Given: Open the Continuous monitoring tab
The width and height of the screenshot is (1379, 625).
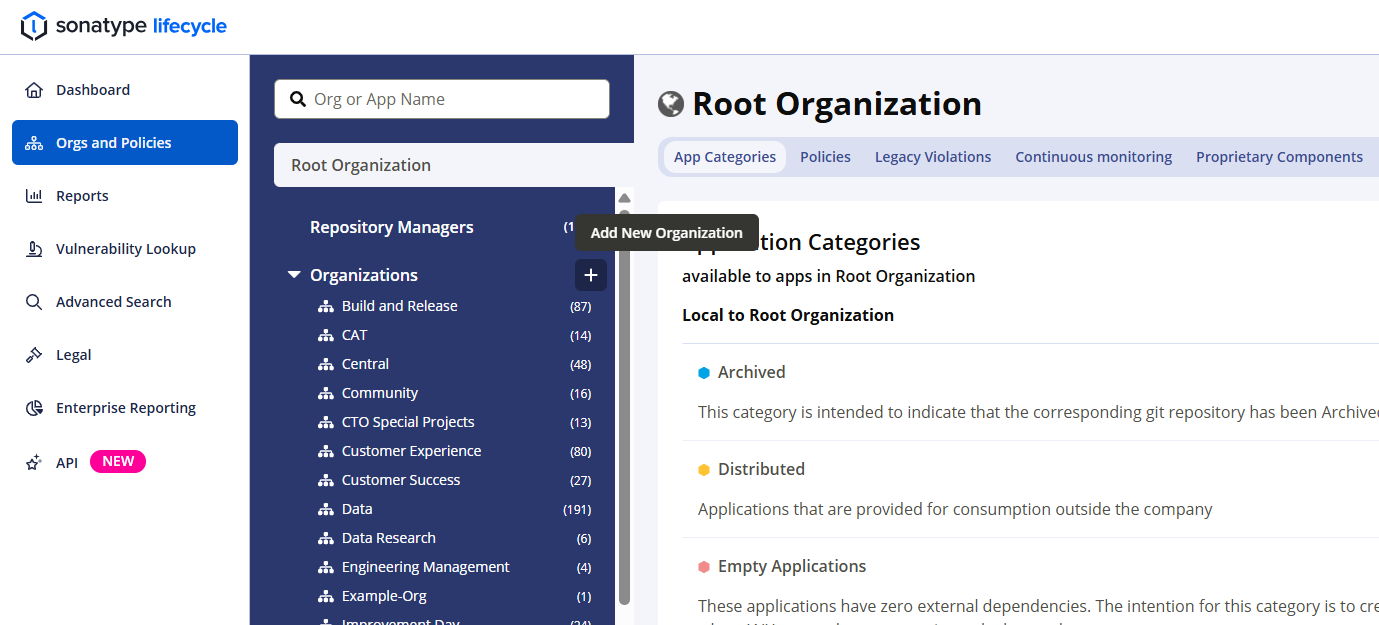Looking at the screenshot, I should [1094, 157].
